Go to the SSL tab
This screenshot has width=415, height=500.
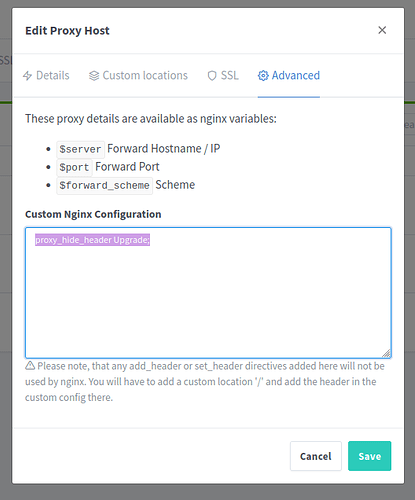click(230, 75)
